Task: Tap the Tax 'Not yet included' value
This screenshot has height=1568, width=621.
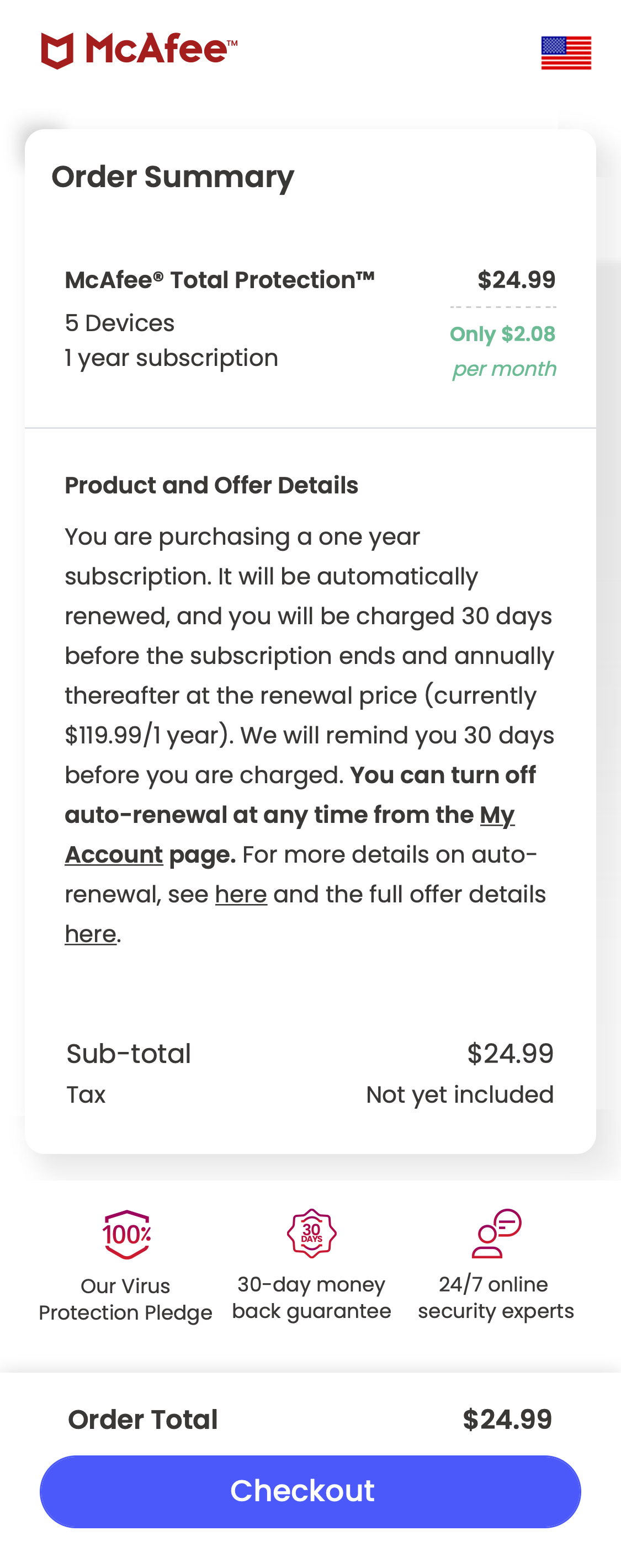Action: point(460,1094)
